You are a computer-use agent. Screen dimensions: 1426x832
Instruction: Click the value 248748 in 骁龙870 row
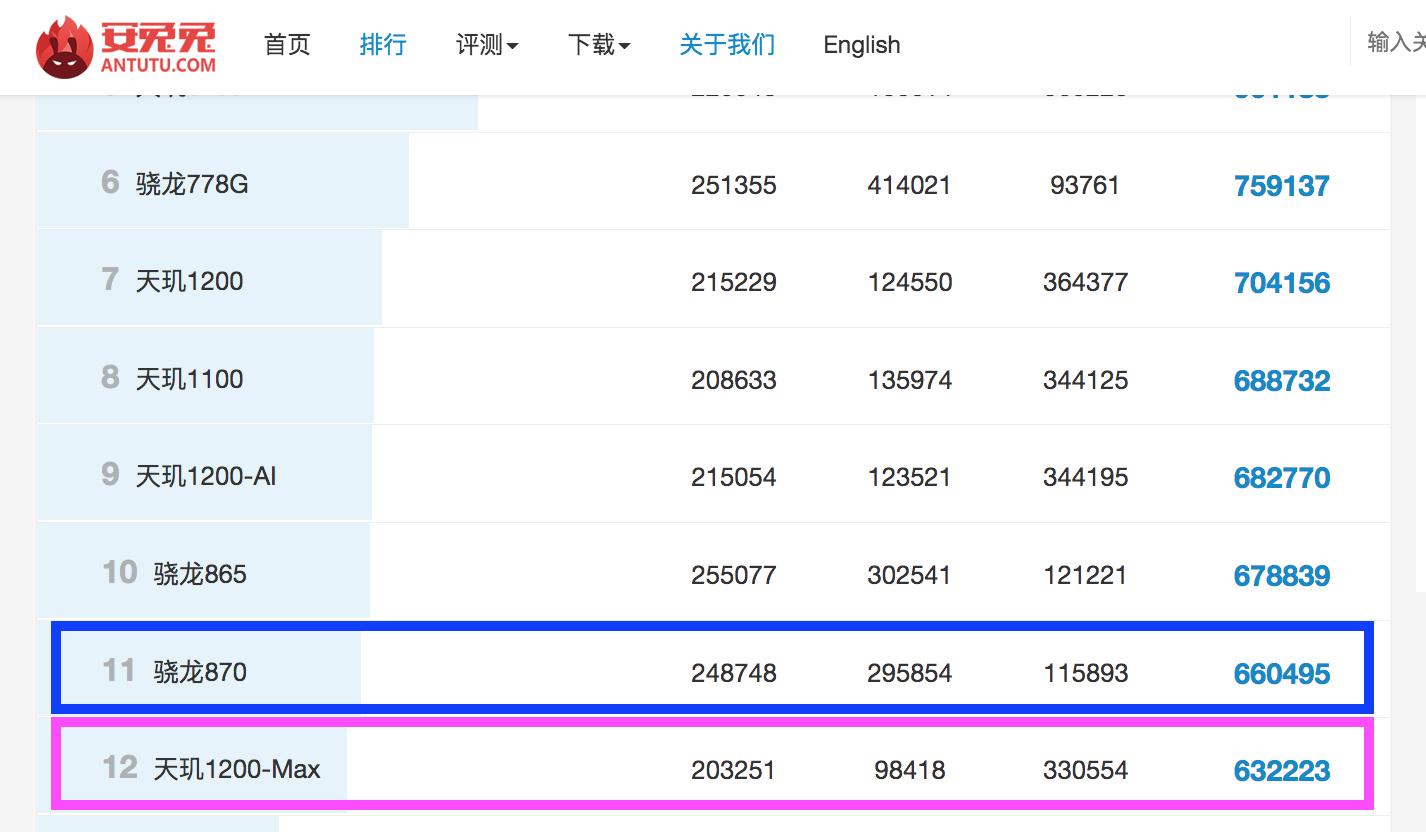[x=734, y=673]
